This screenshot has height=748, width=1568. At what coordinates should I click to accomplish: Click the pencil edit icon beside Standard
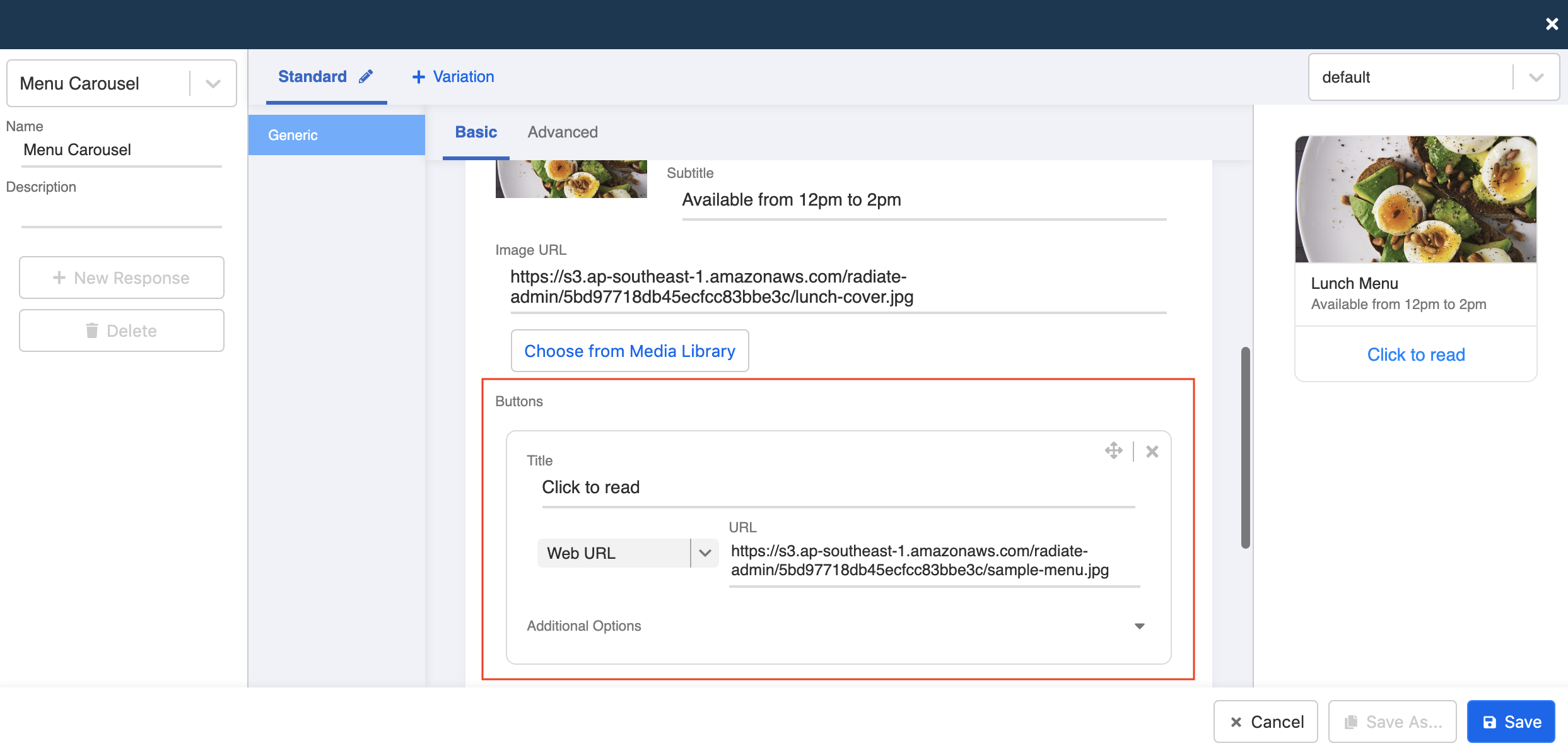point(366,76)
